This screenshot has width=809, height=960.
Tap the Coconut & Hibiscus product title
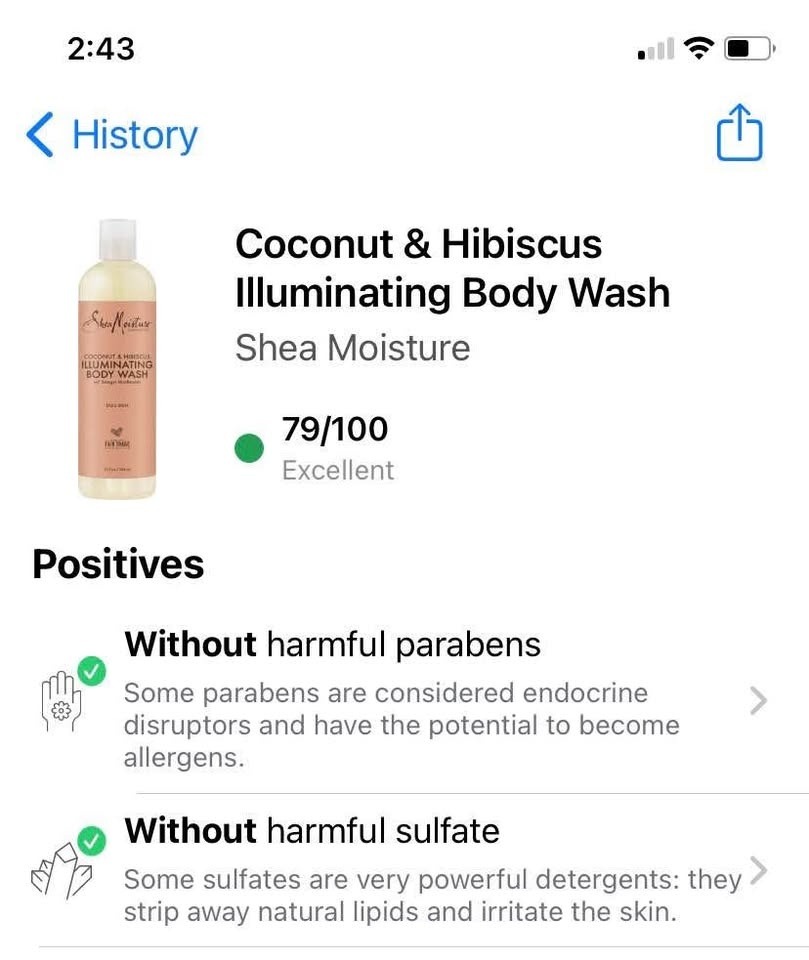pyautogui.click(x=451, y=268)
